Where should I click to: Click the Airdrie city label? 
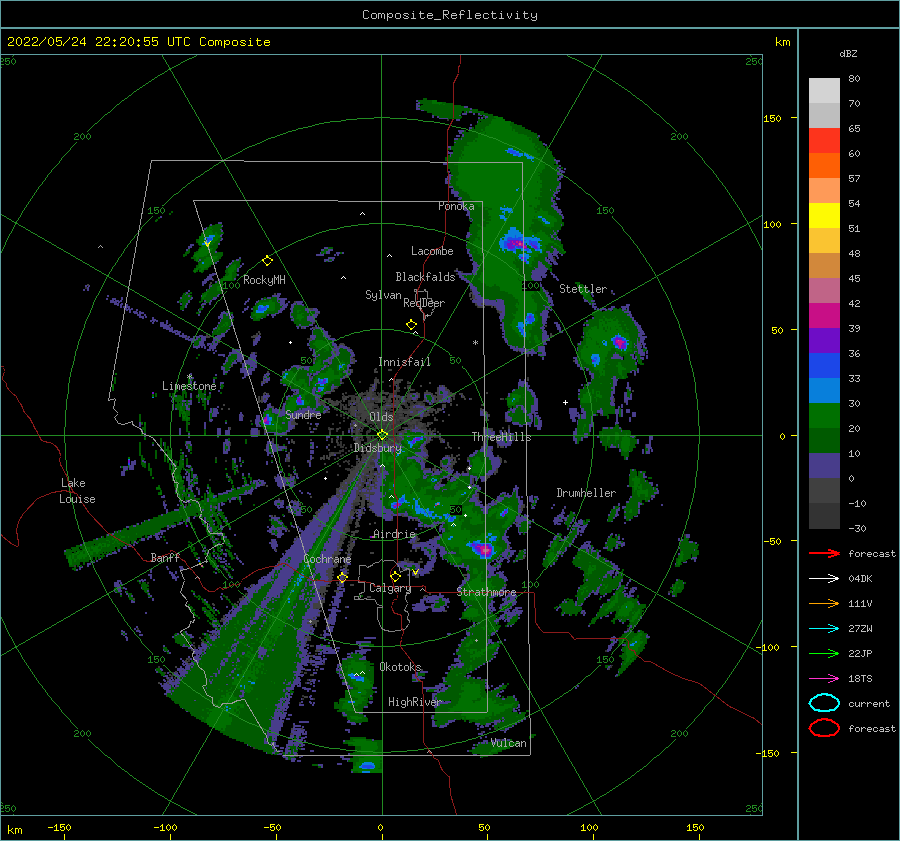point(394,534)
